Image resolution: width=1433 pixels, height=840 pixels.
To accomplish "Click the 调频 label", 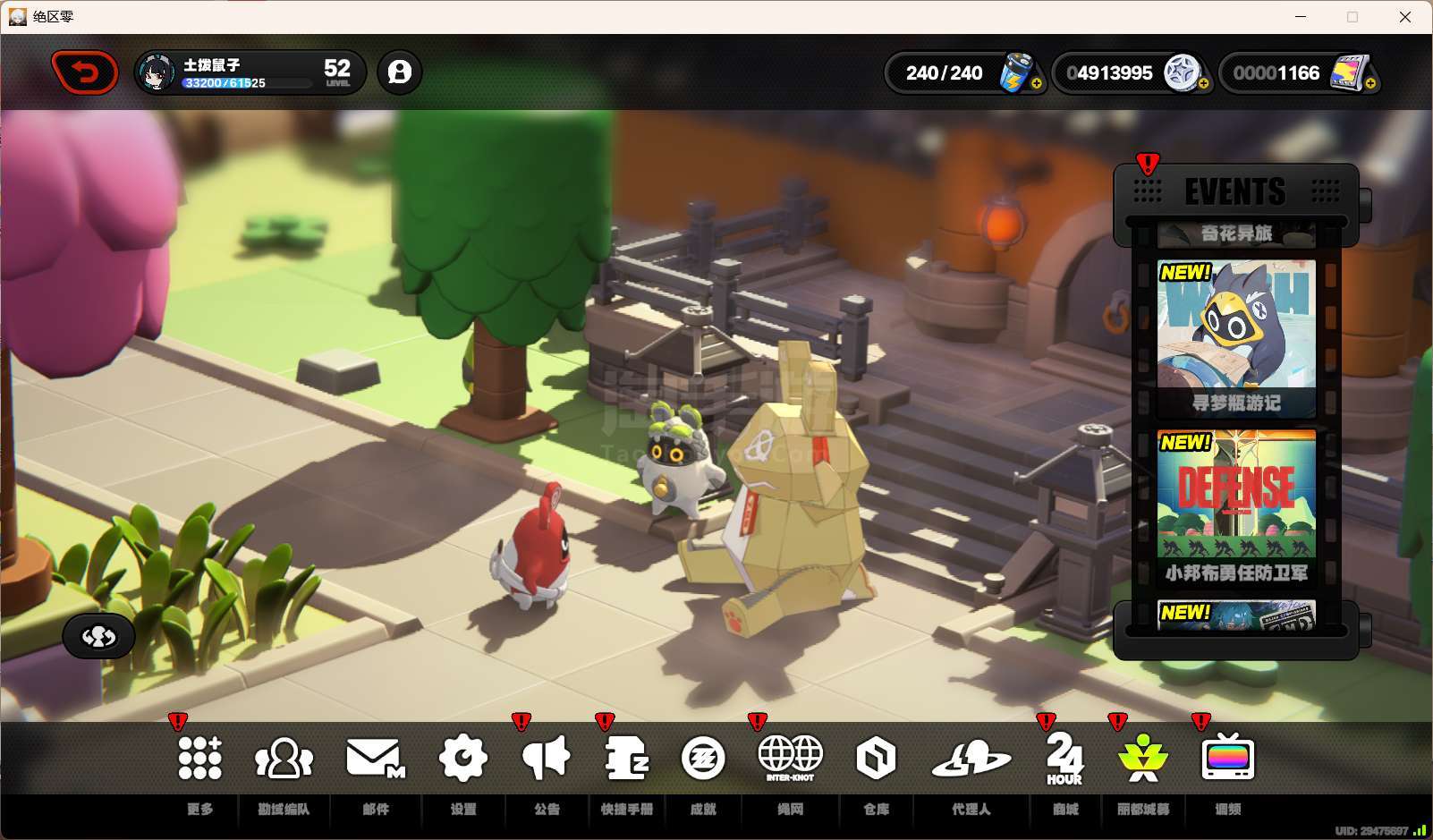I will coord(1227,809).
